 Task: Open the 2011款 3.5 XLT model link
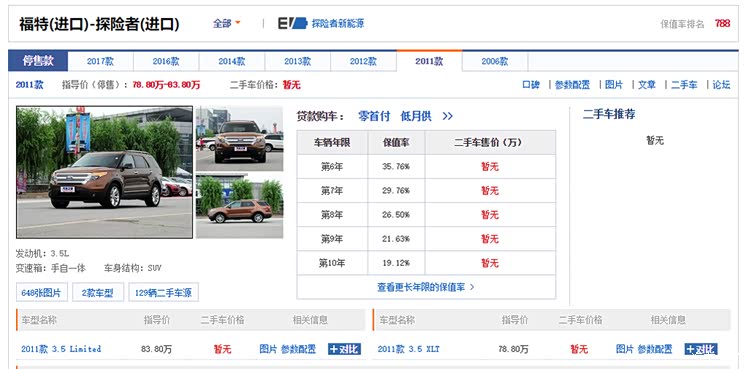pos(409,349)
